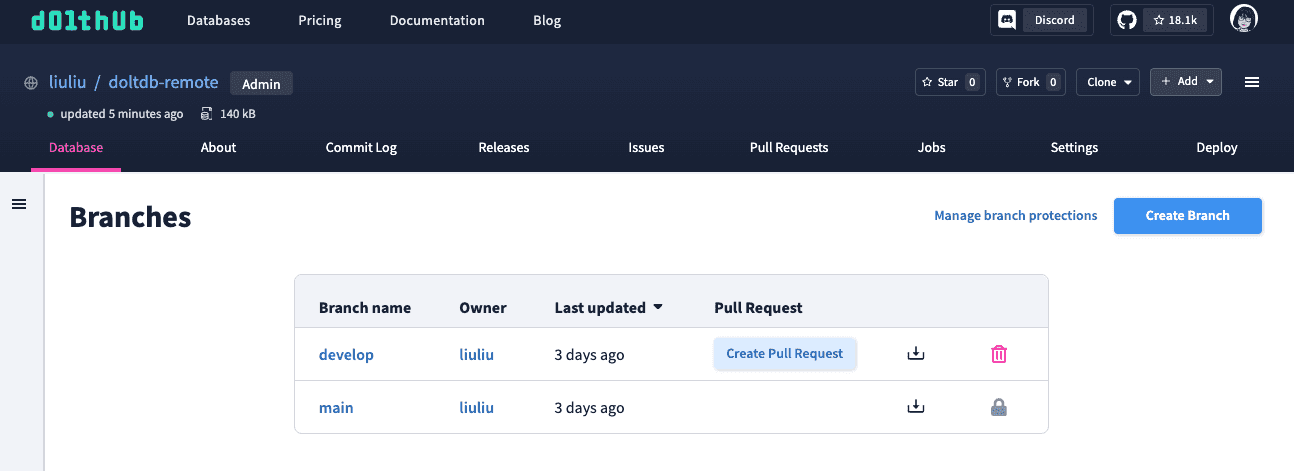Screen dimensions: 1294x471
Task: Open the user avatar menu
Action: point(1243,20)
